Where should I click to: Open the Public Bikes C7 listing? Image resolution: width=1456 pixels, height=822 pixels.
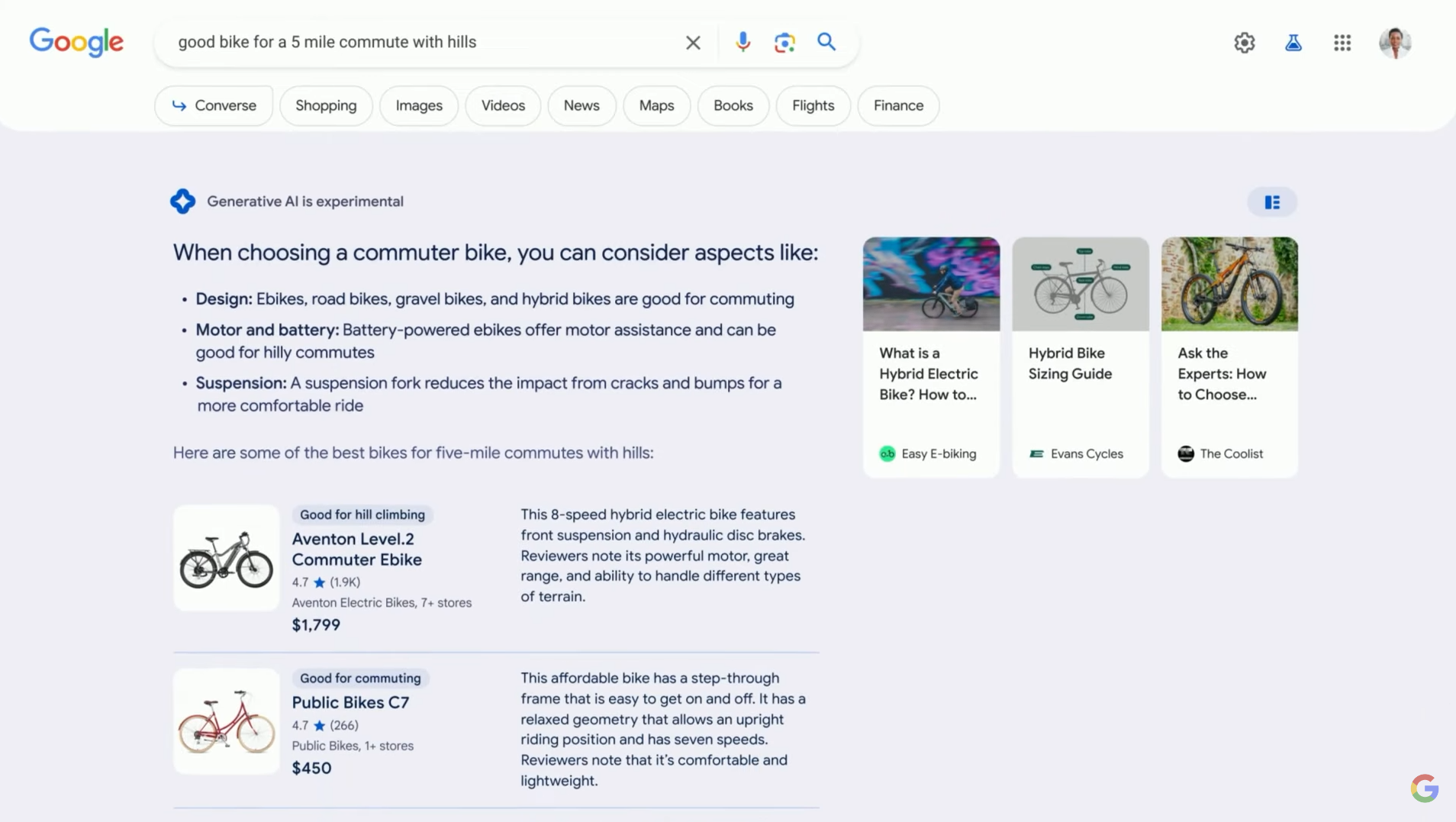tap(350, 702)
